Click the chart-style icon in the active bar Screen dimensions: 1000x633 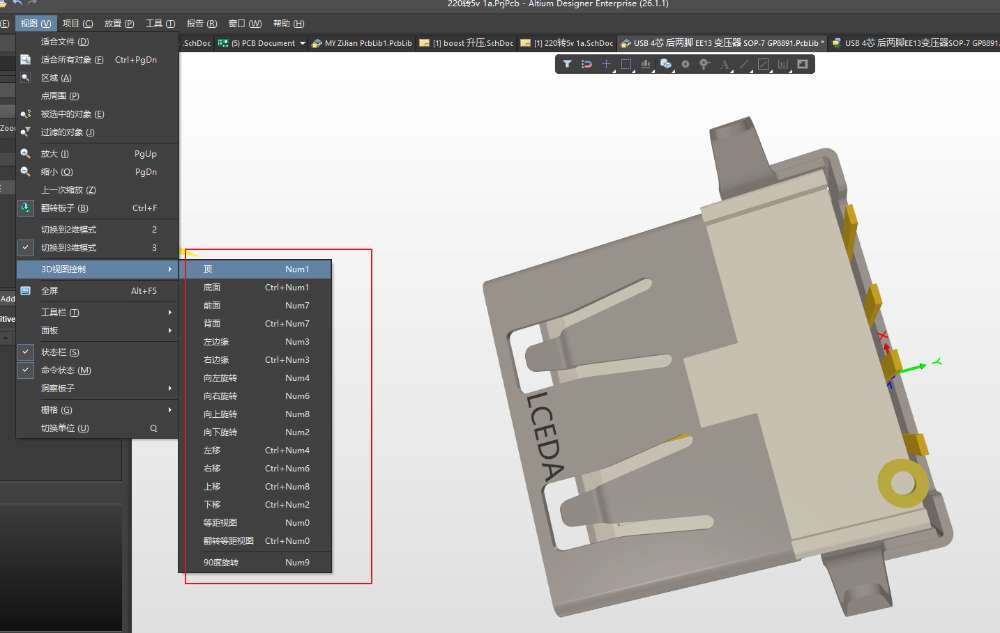click(783, 64)
